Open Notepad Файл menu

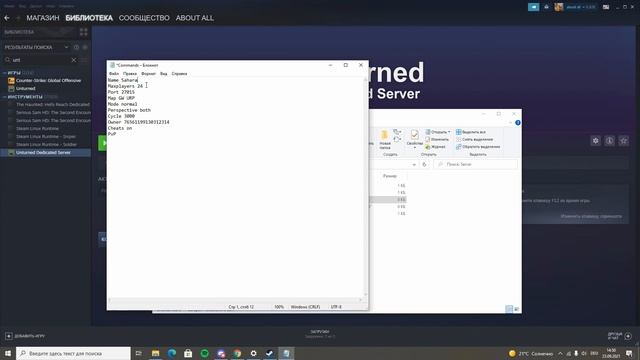click(x=114, y=74)
